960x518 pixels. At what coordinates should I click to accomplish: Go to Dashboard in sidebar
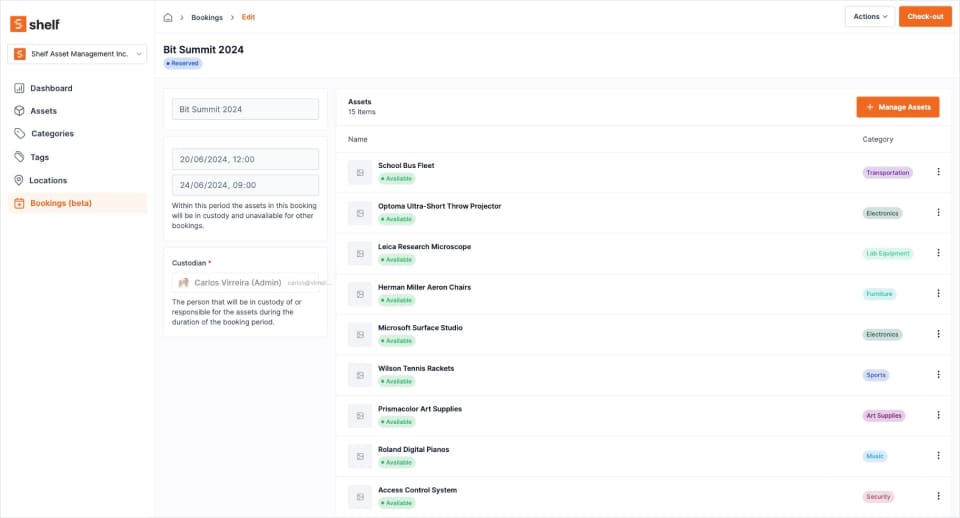pos(77,88)
